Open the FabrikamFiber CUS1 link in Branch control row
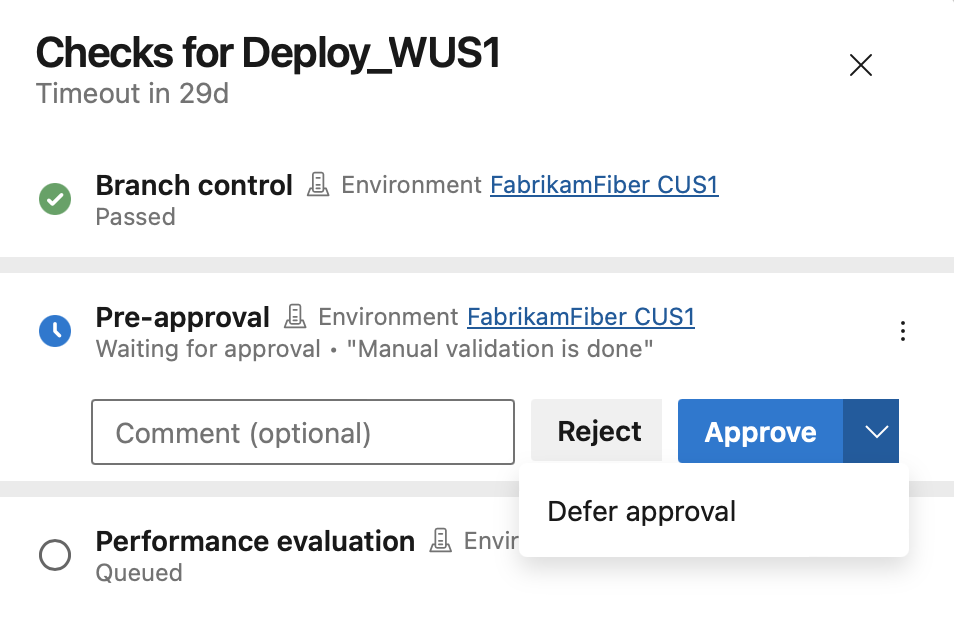The width and height of the screenshot is (954, 619). pyautogui.click(x=604, y=185)
